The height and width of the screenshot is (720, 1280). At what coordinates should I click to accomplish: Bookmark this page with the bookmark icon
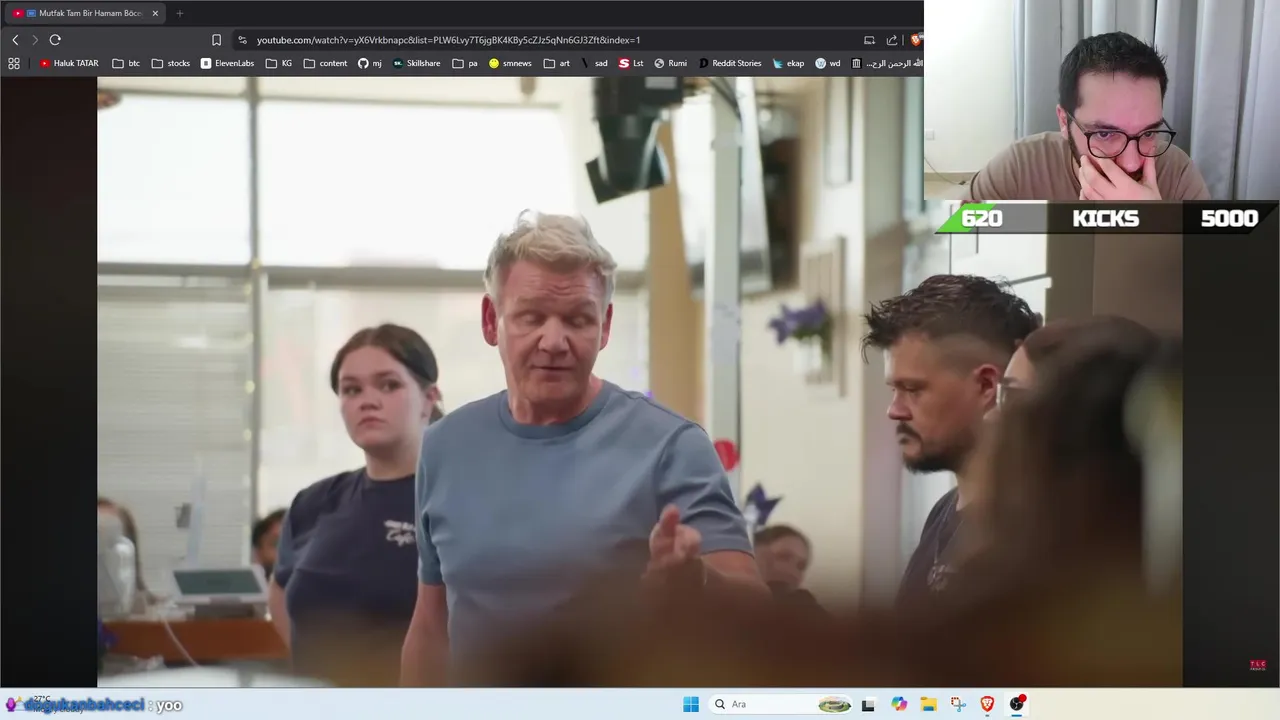pos(216,40)
